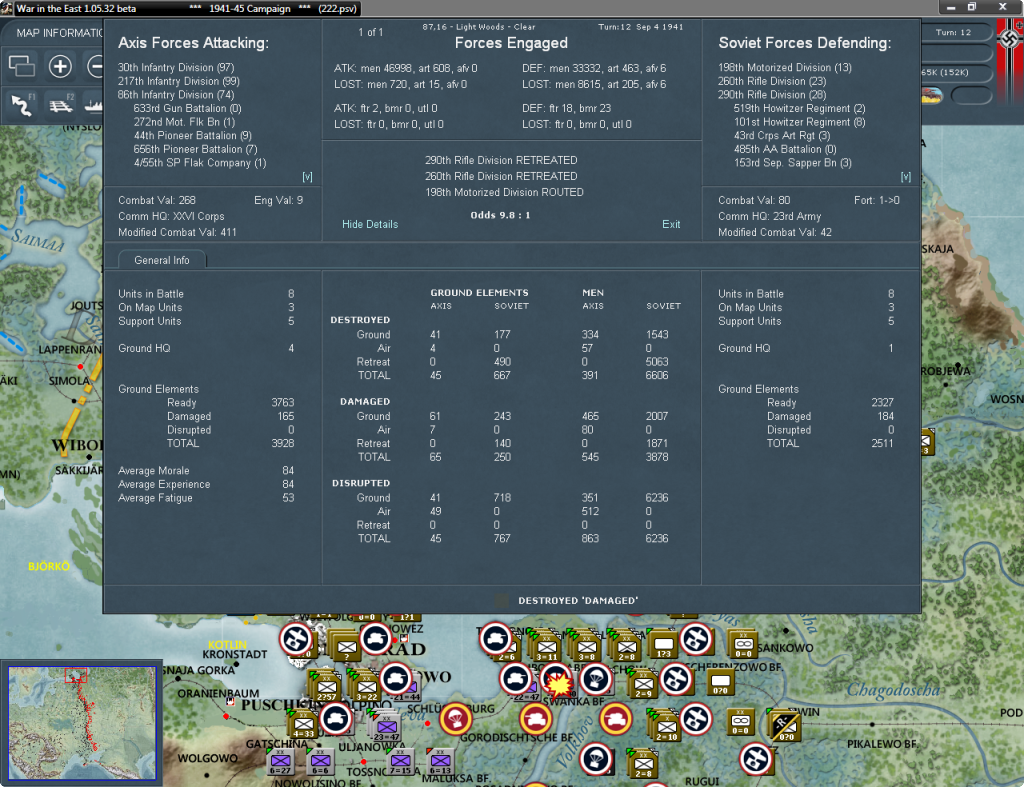Select the unit counter labeled 3=22

[366, 688]
